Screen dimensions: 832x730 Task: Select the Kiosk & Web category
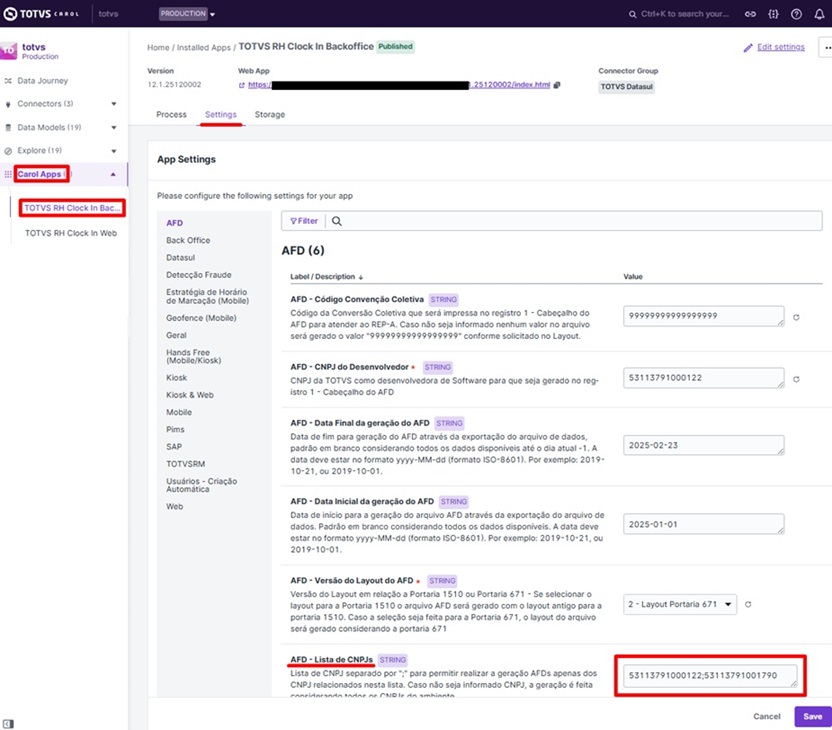tap(190, 395)
